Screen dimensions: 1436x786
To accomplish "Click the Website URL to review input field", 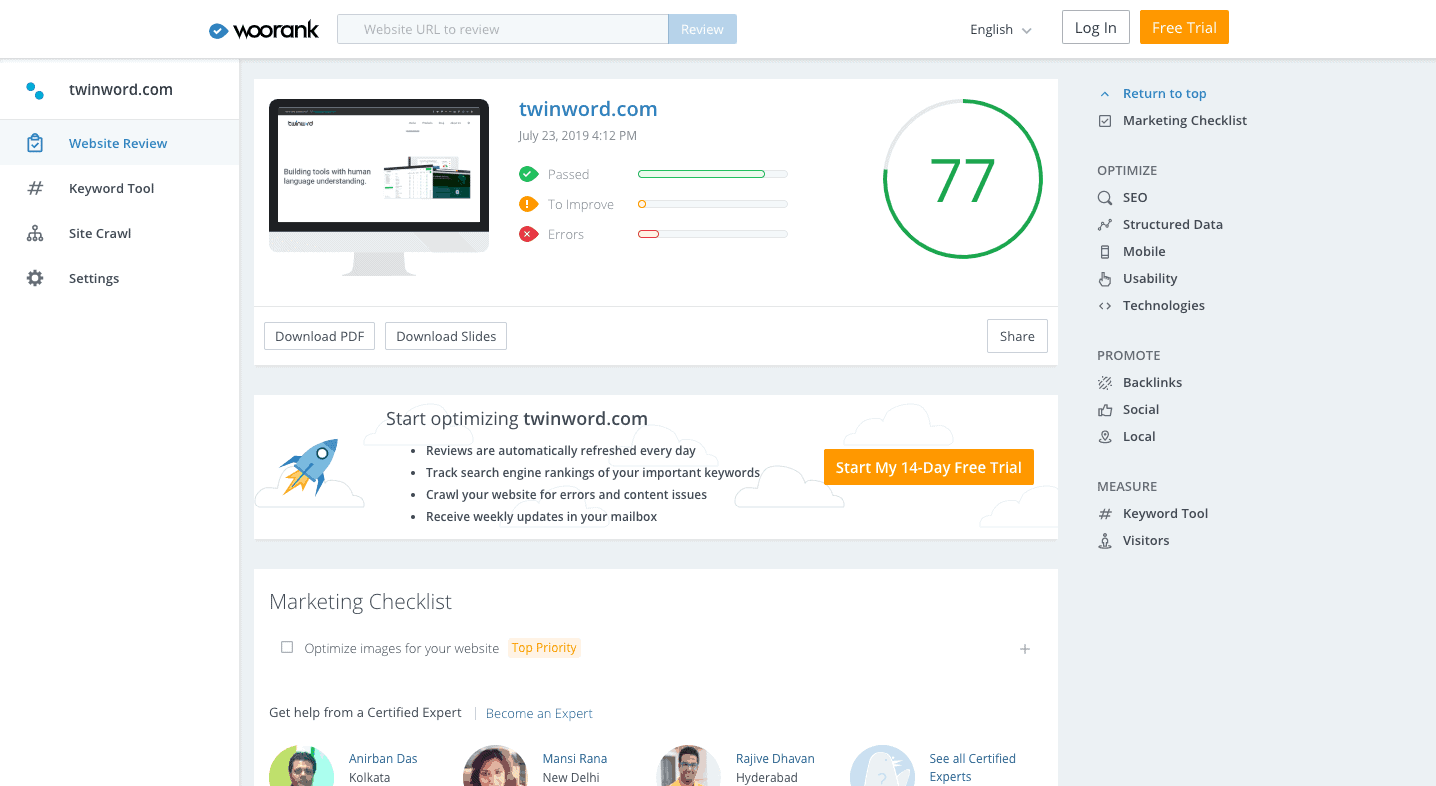I will pyautogui.click(x=503, y=29).
